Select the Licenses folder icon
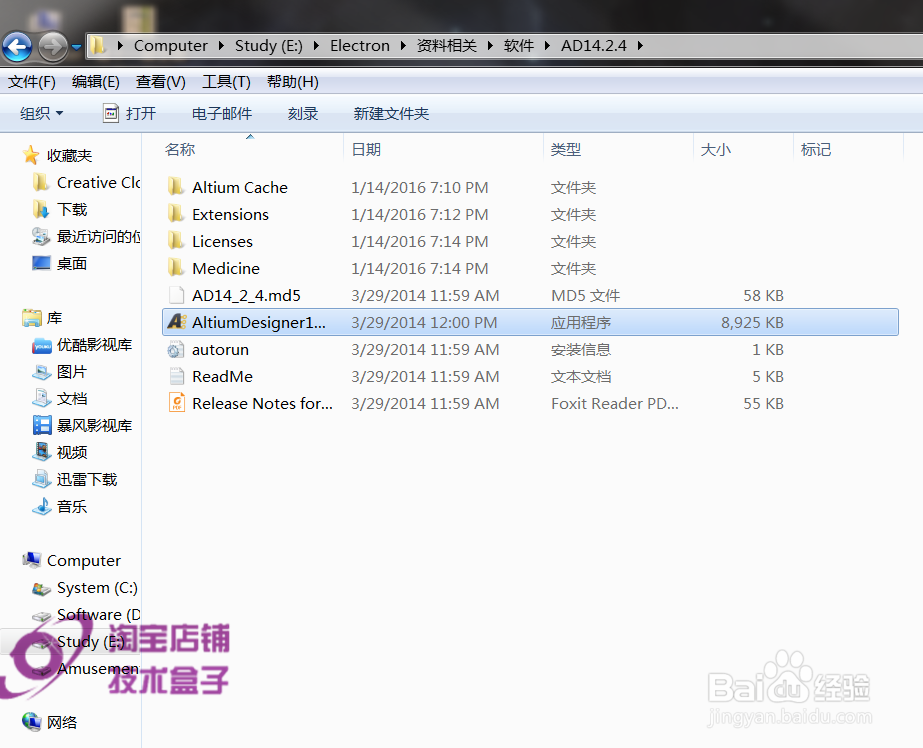This screenshot has height=748, width=923. [175, 241]
